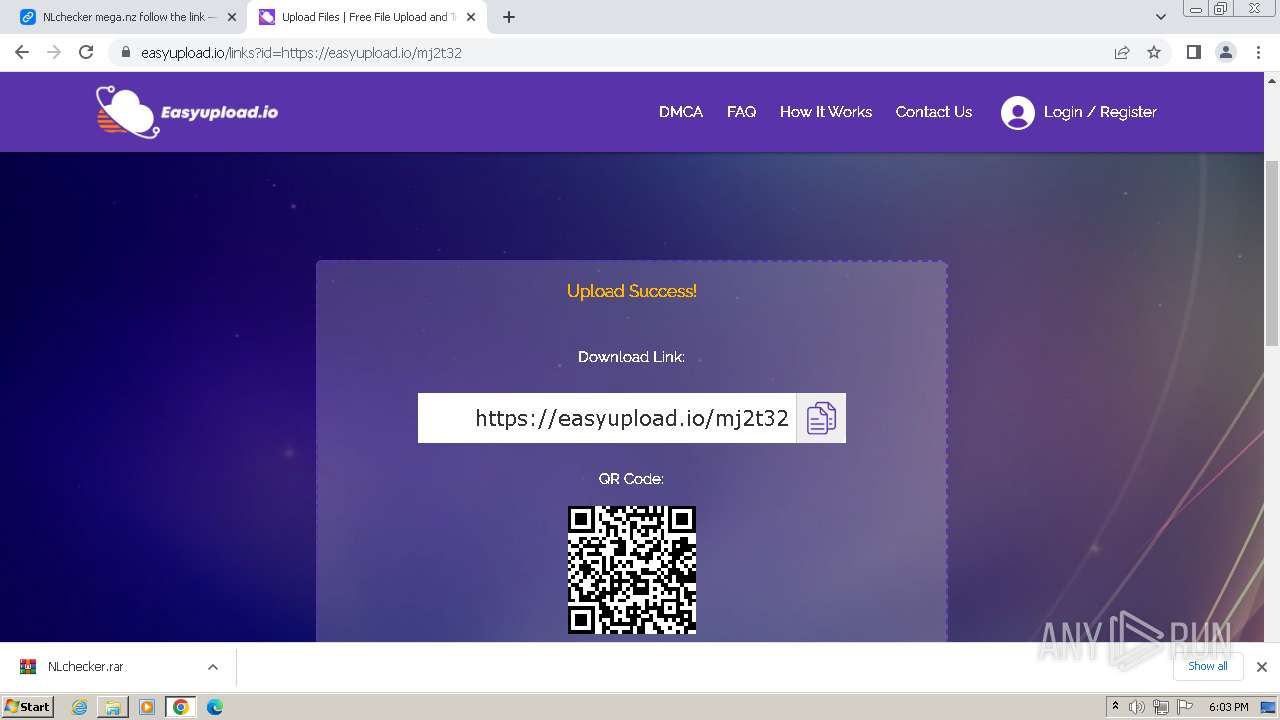Click the copy download link icon

tap(821, 418)
